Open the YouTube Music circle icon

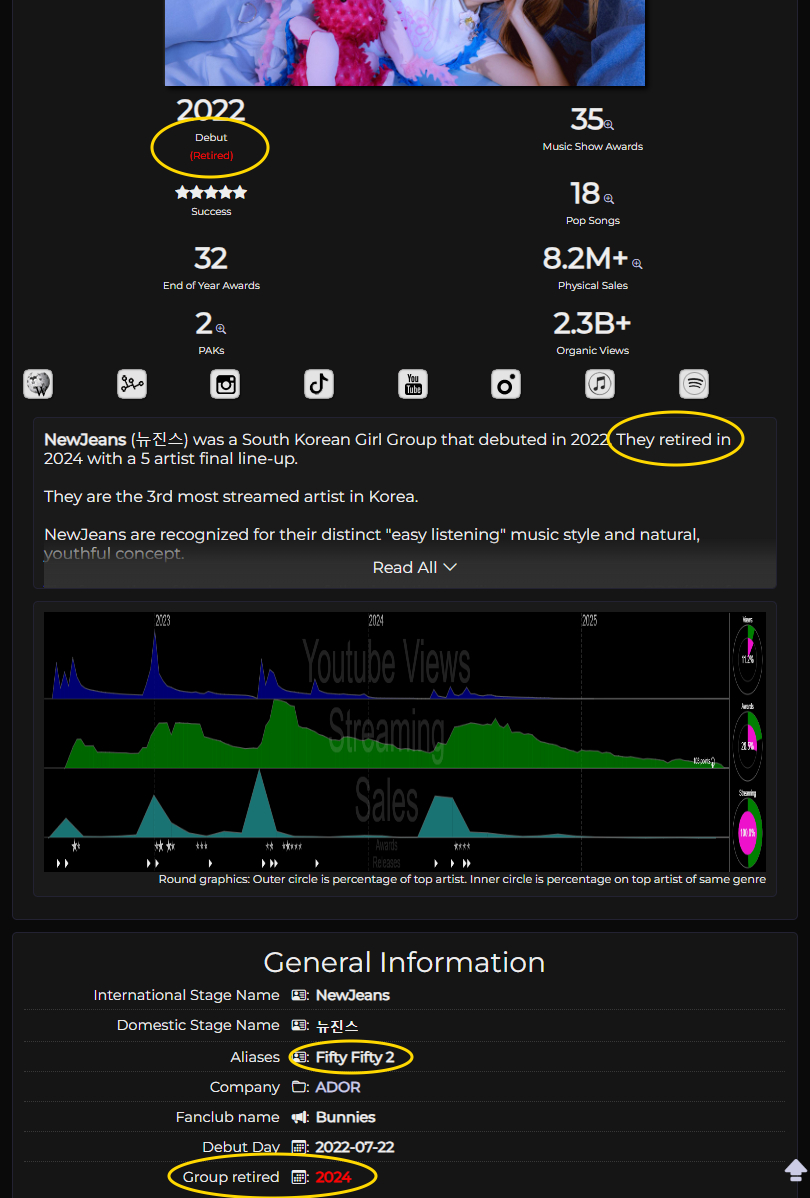[506, 384]
